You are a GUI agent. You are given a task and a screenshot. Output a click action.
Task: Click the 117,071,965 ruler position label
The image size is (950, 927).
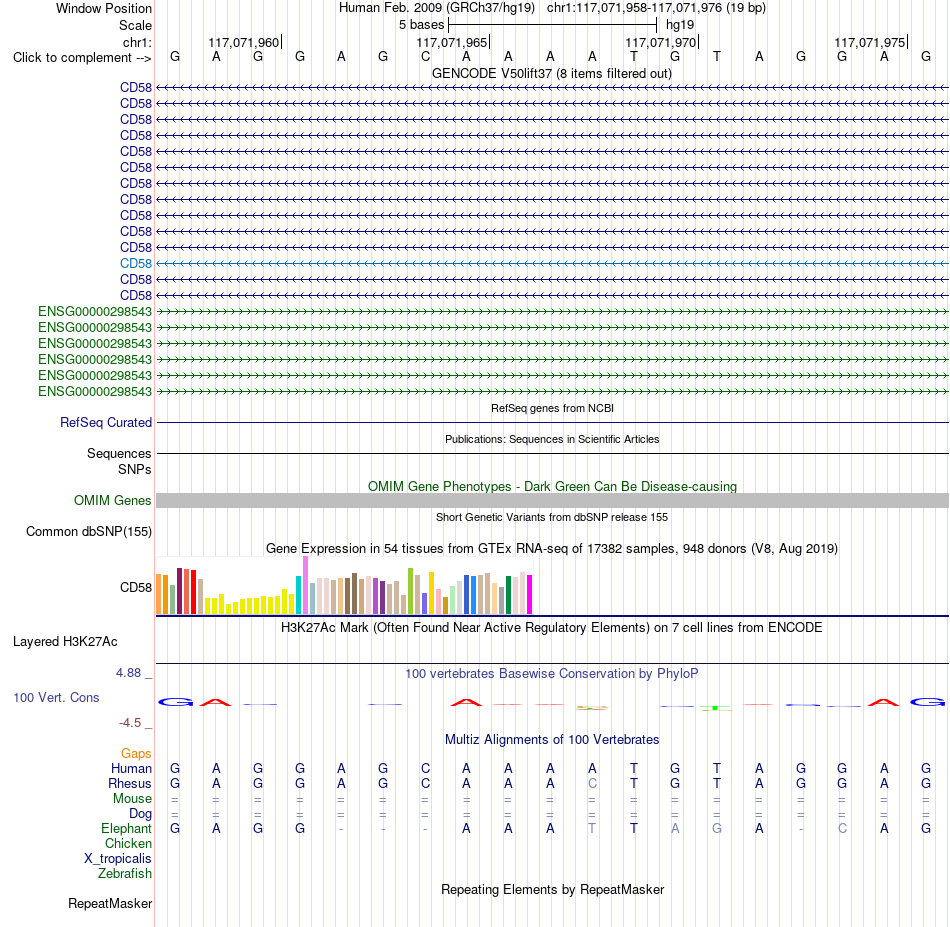451,42
